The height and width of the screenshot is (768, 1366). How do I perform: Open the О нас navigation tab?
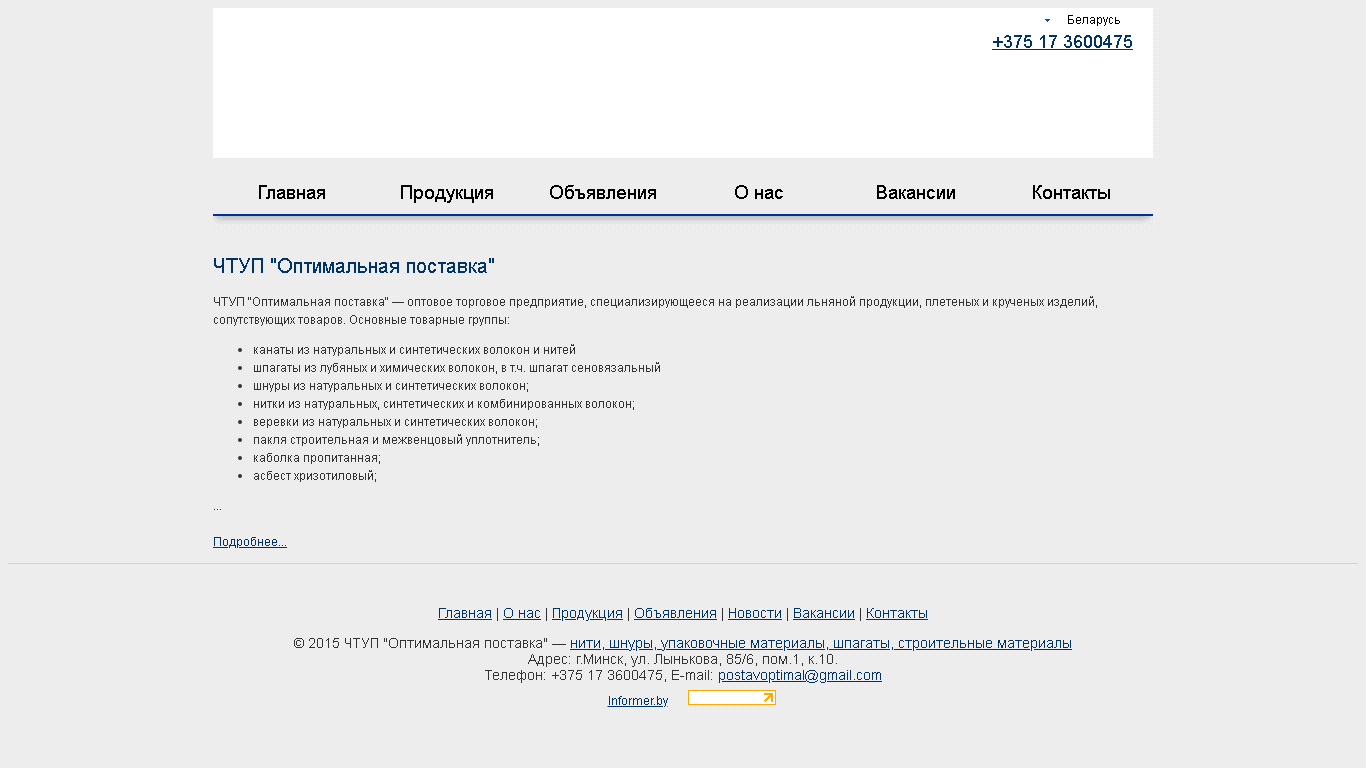(x=759, y=193)
